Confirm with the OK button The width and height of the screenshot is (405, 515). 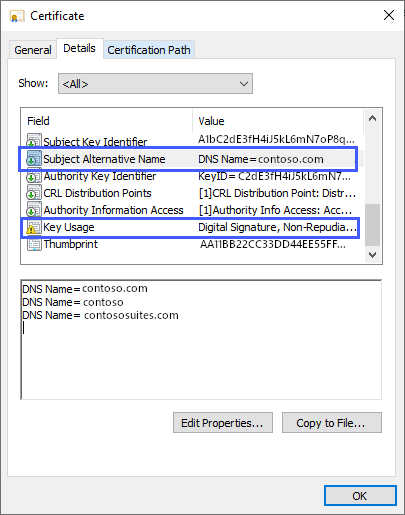click(x=360, y=496)
